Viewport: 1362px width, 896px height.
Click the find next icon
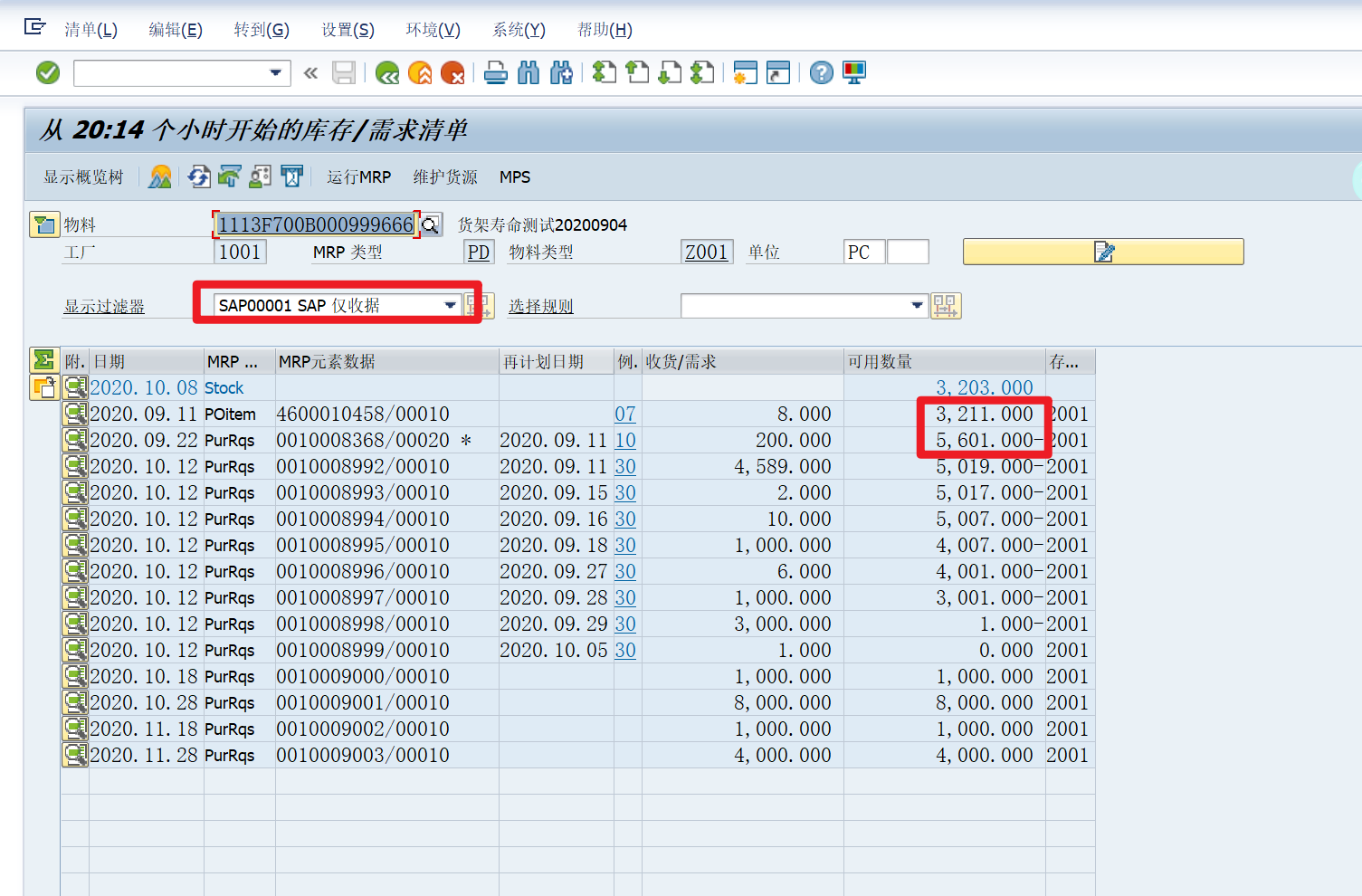coord(561,72)
